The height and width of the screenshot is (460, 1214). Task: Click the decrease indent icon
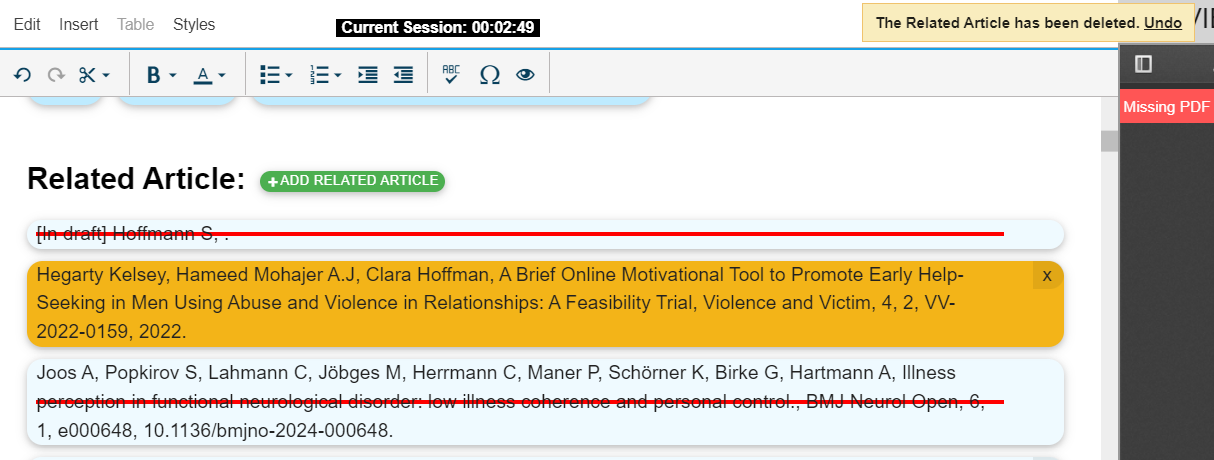[403, 75]
